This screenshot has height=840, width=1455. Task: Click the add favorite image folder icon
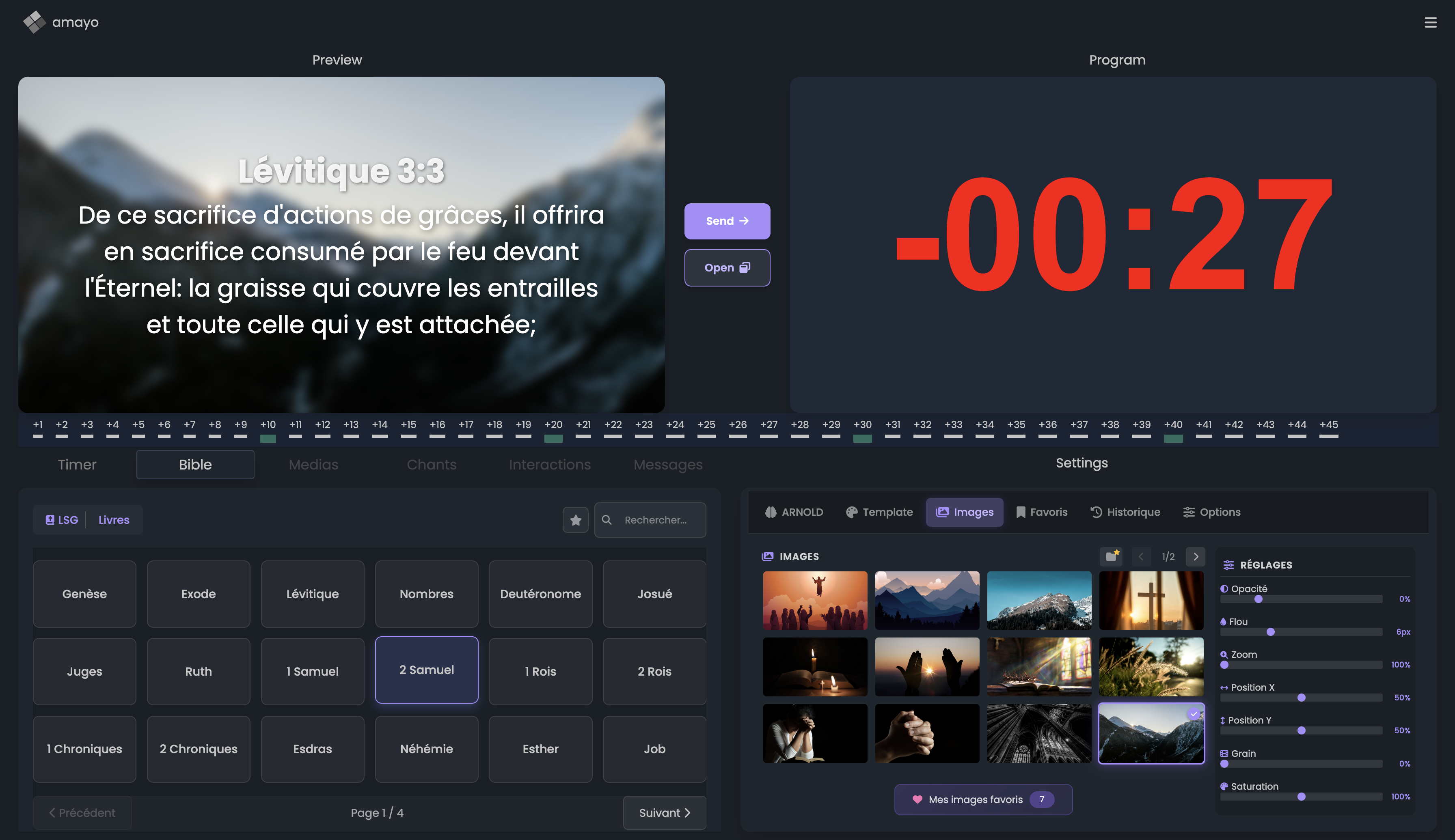tap(1111, 556)
